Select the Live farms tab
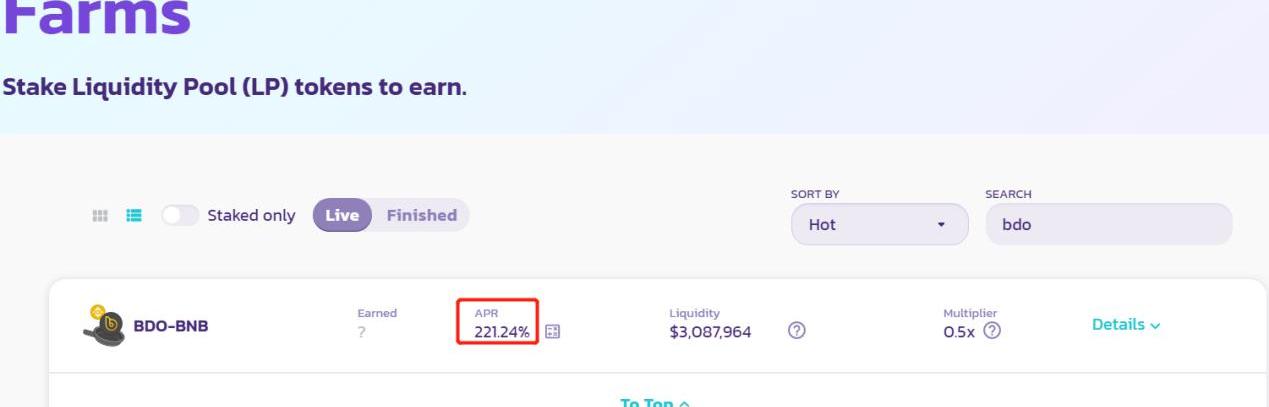Viewport: 1269px width, 407px height. [342, 215]
